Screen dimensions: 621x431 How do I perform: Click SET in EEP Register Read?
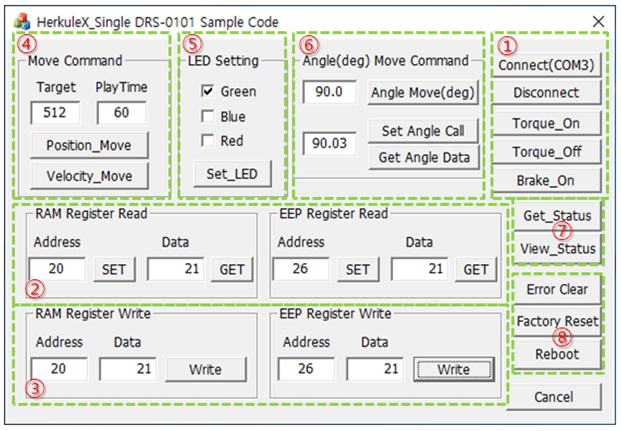358,270
